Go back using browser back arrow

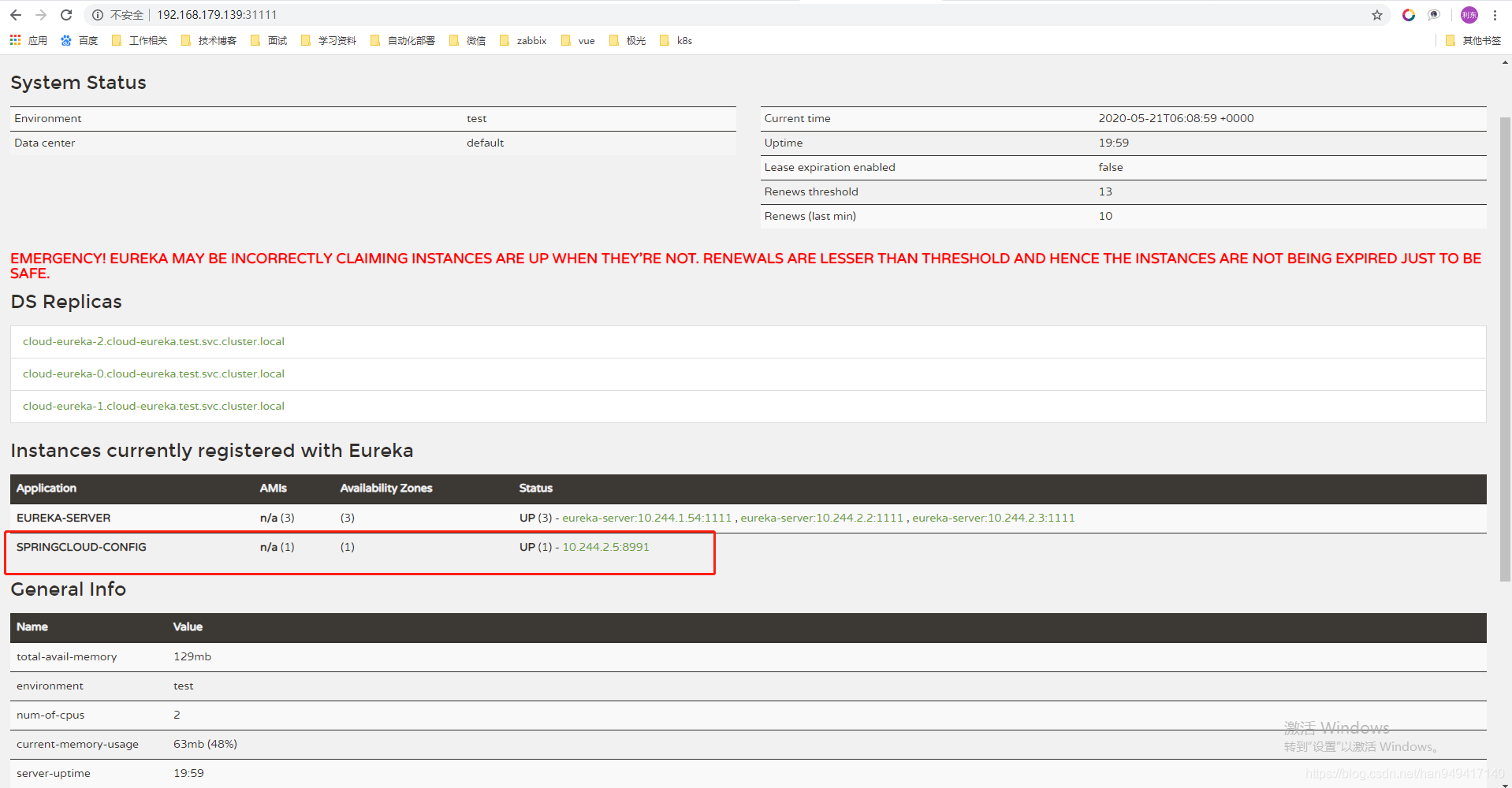[16, 15]
